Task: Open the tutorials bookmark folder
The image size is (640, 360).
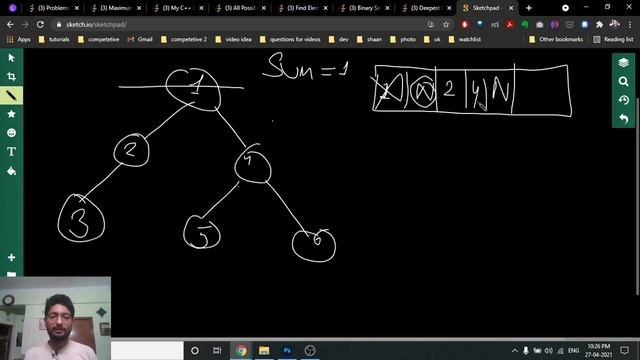Action: click(x=54, y=39)
